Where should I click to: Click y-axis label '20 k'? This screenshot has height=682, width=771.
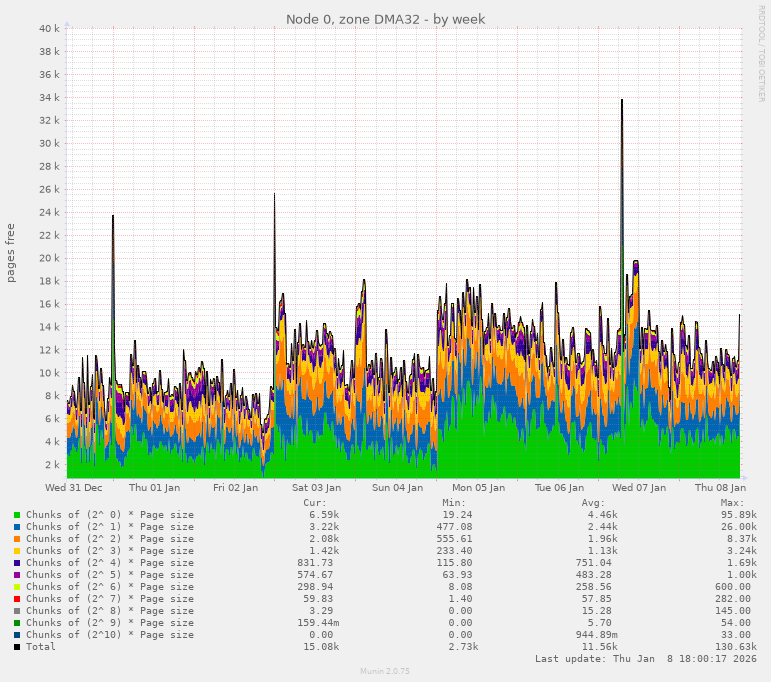click(49, 258)
